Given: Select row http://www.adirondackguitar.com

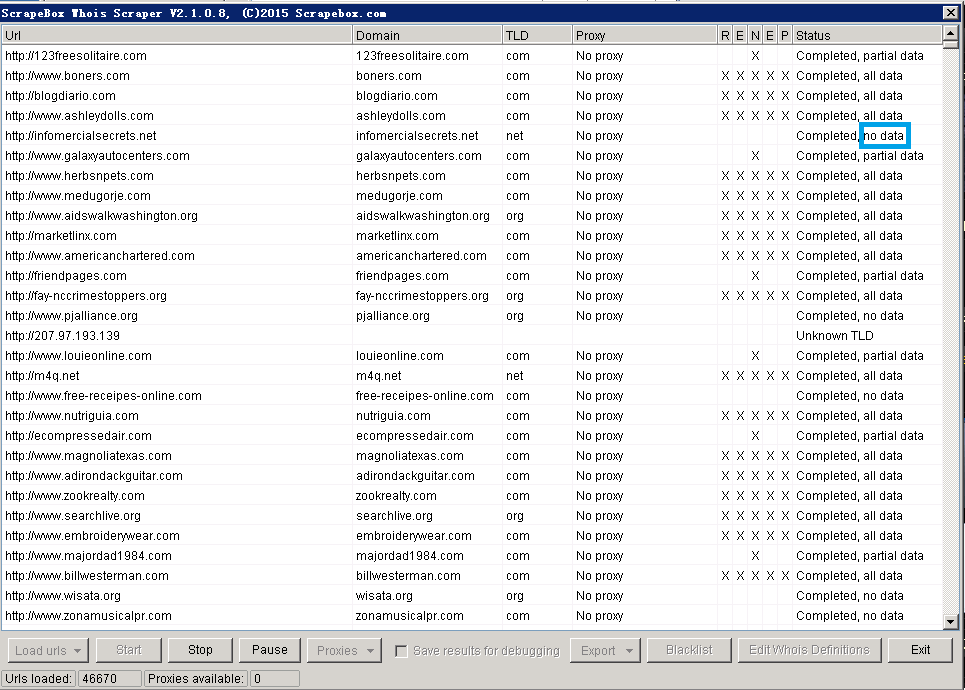Looking at the screenshot, I should (x=471, y=476).
